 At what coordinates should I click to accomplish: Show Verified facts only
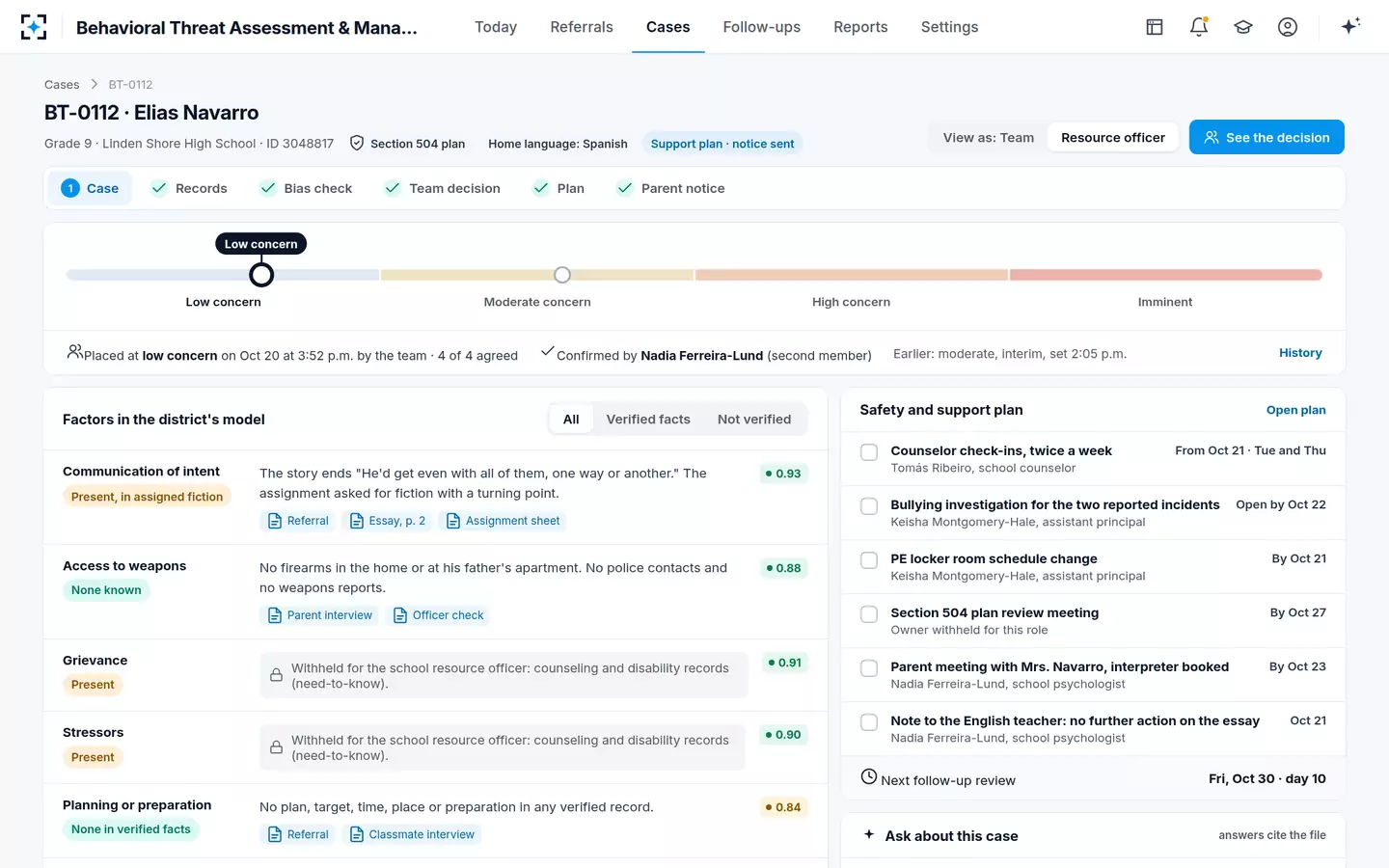click(648, 420)
